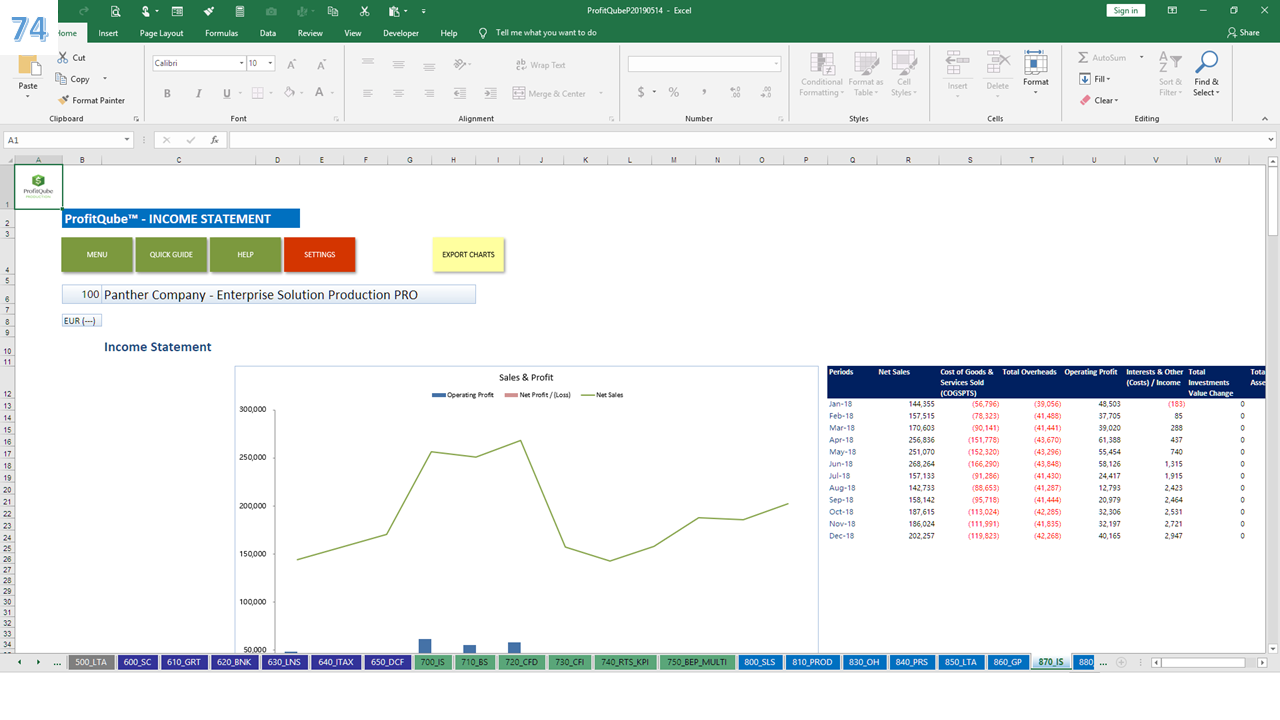This screenshot has width=1280, height=720.
Task: Click the Share button
Action: coord(1243,33)
